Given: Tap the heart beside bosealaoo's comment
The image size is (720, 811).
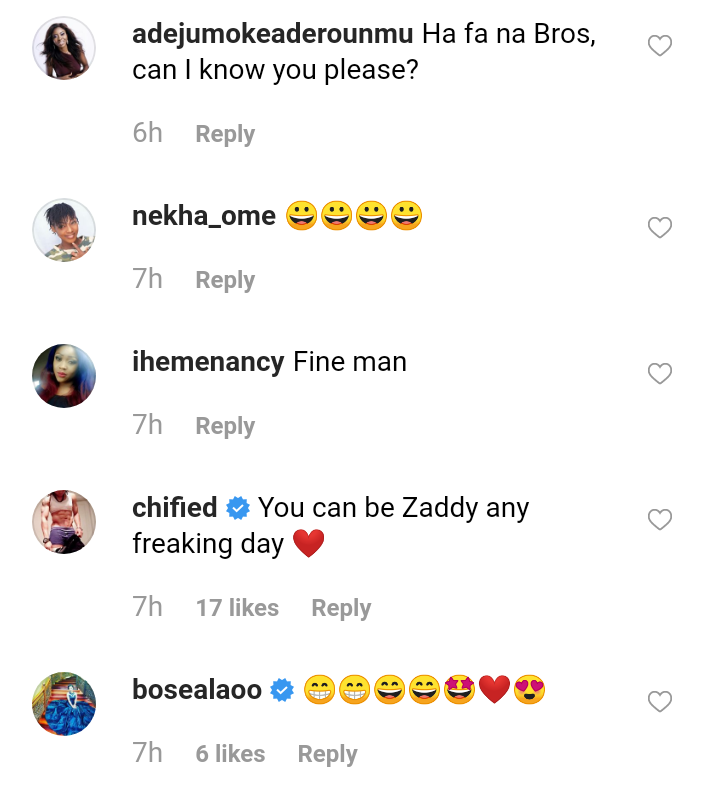Looking at the screenshot, I should click(x=660, y=703).
